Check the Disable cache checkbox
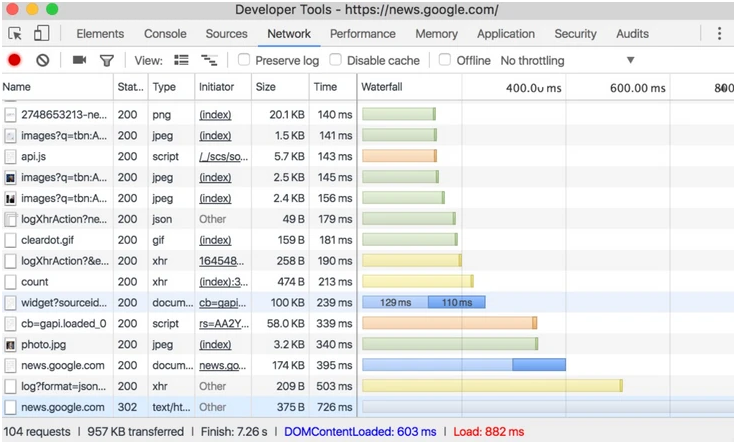The image size is (737, 444). click(x=335, y=60)
